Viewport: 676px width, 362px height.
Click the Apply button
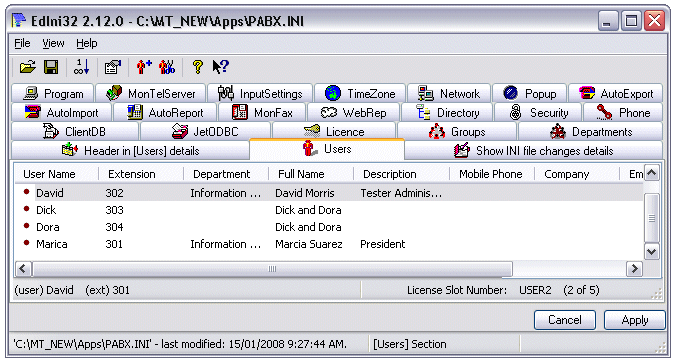click(x=635, y=320)
